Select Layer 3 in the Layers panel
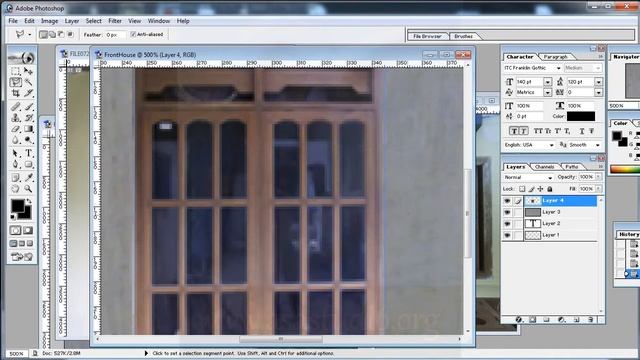Screen dimensions: 640x360 (x=560, y=212)
